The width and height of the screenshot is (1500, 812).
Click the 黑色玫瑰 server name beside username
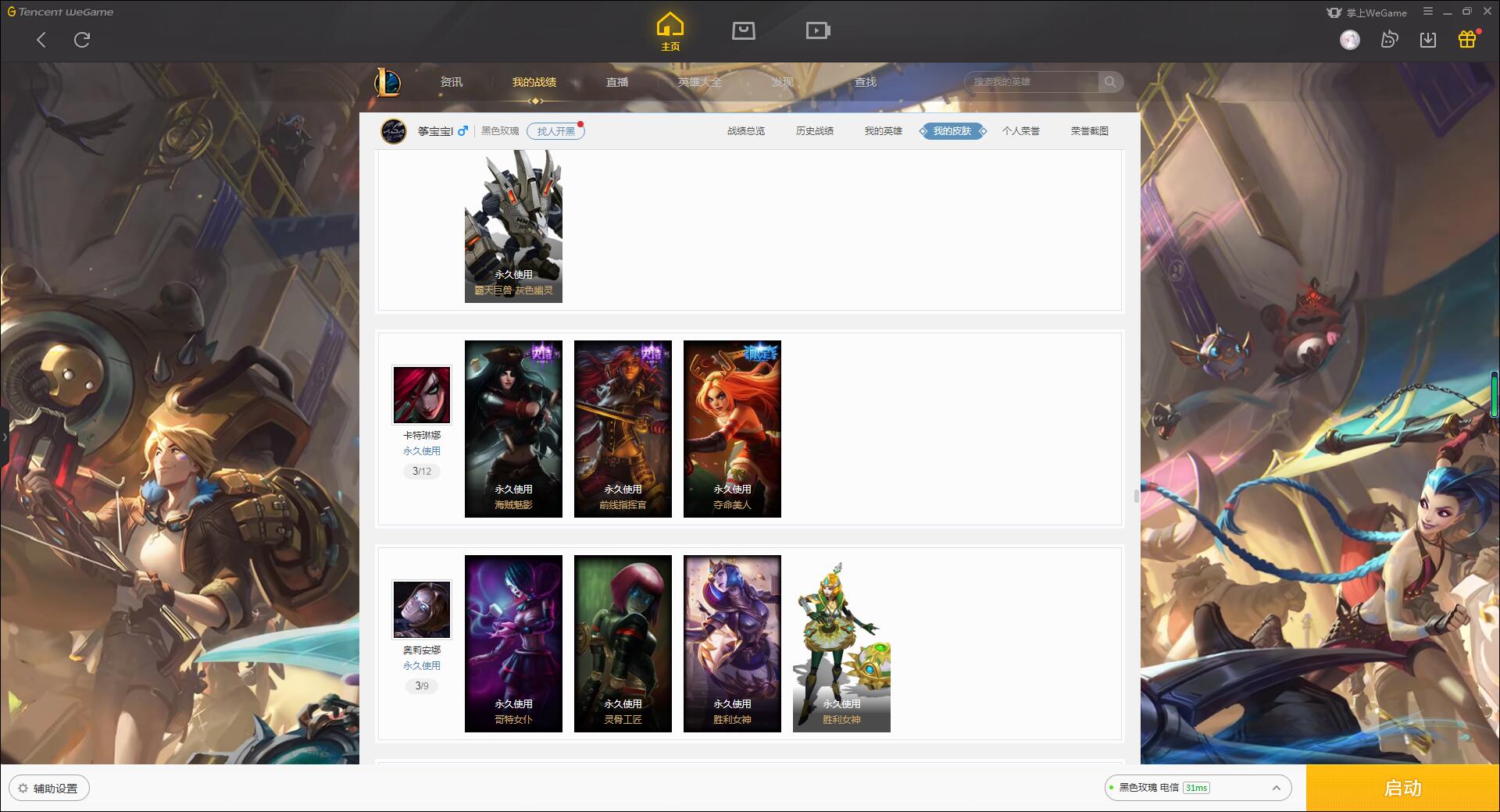coord(500,131)
